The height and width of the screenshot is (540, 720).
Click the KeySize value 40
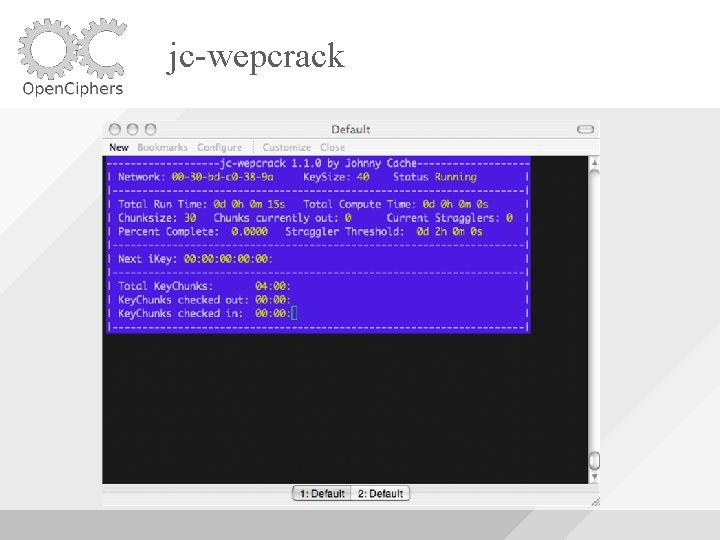tap(363, 177)
